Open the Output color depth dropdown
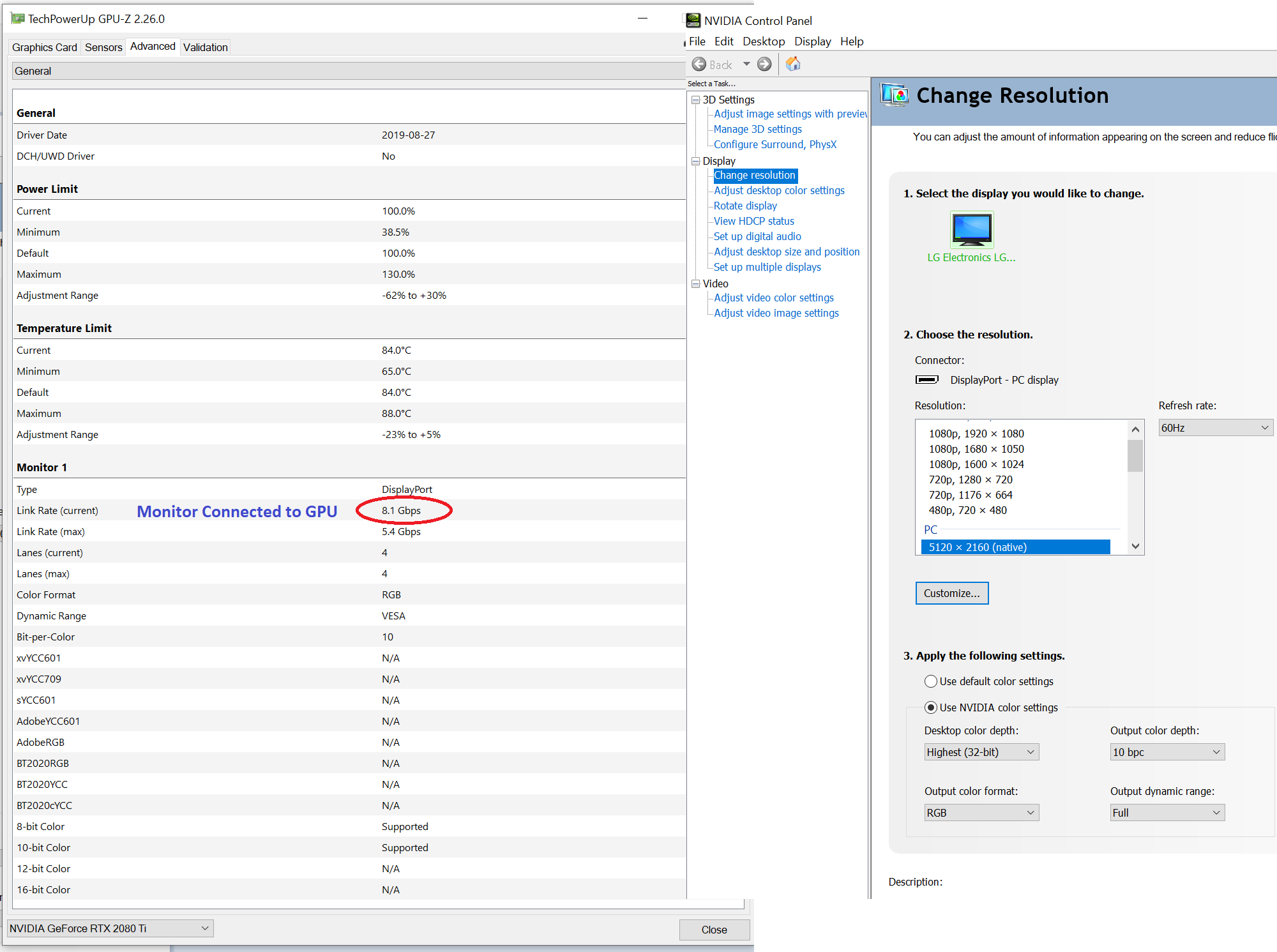 coord(1167,752)
